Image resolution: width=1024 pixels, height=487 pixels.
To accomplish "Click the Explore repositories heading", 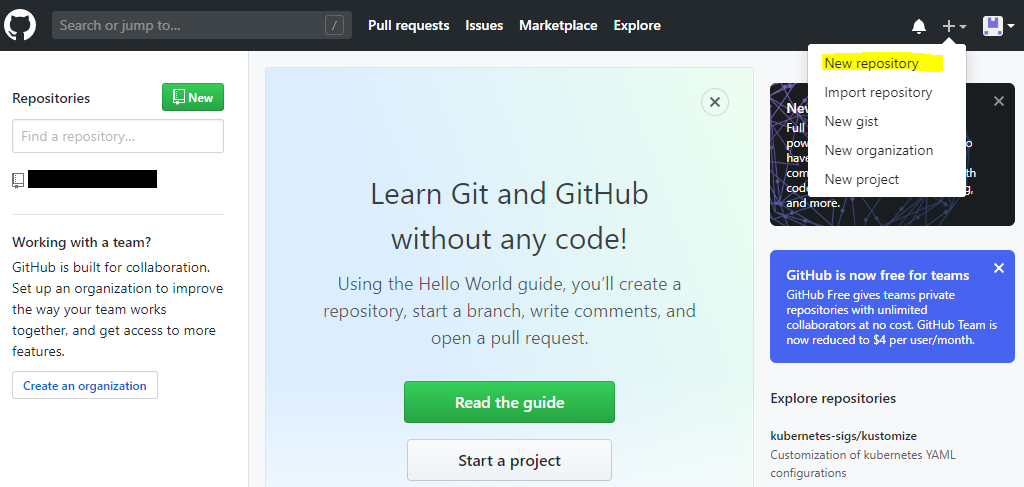I will [833, 398].
